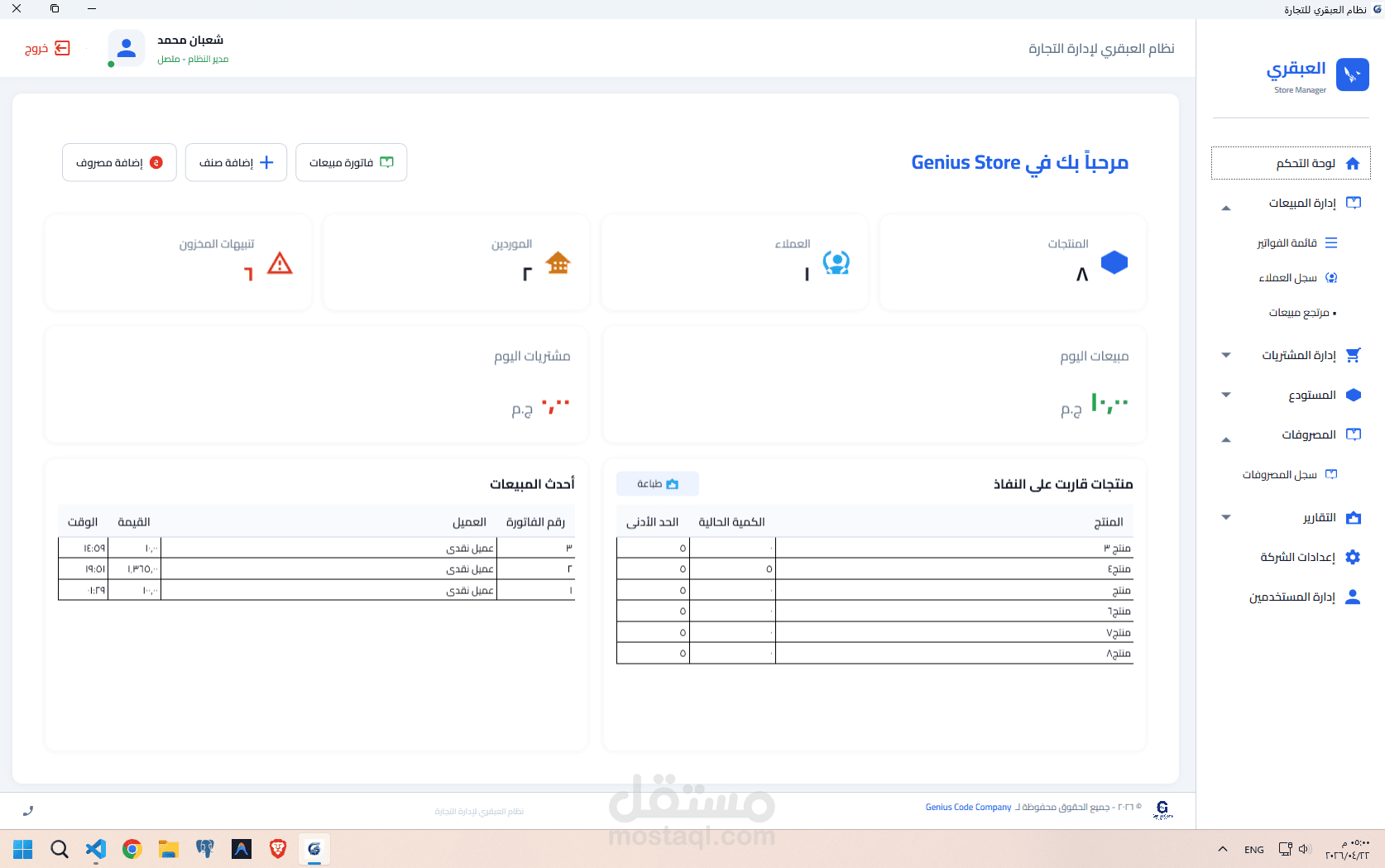
Task: Select sale row with time ١٤:٥٩
Action: 316,548
